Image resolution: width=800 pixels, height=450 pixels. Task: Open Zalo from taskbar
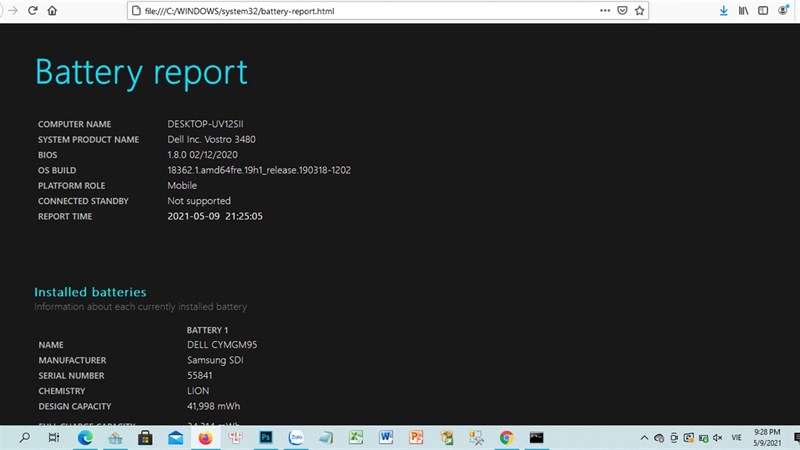(x=296, y=437)
